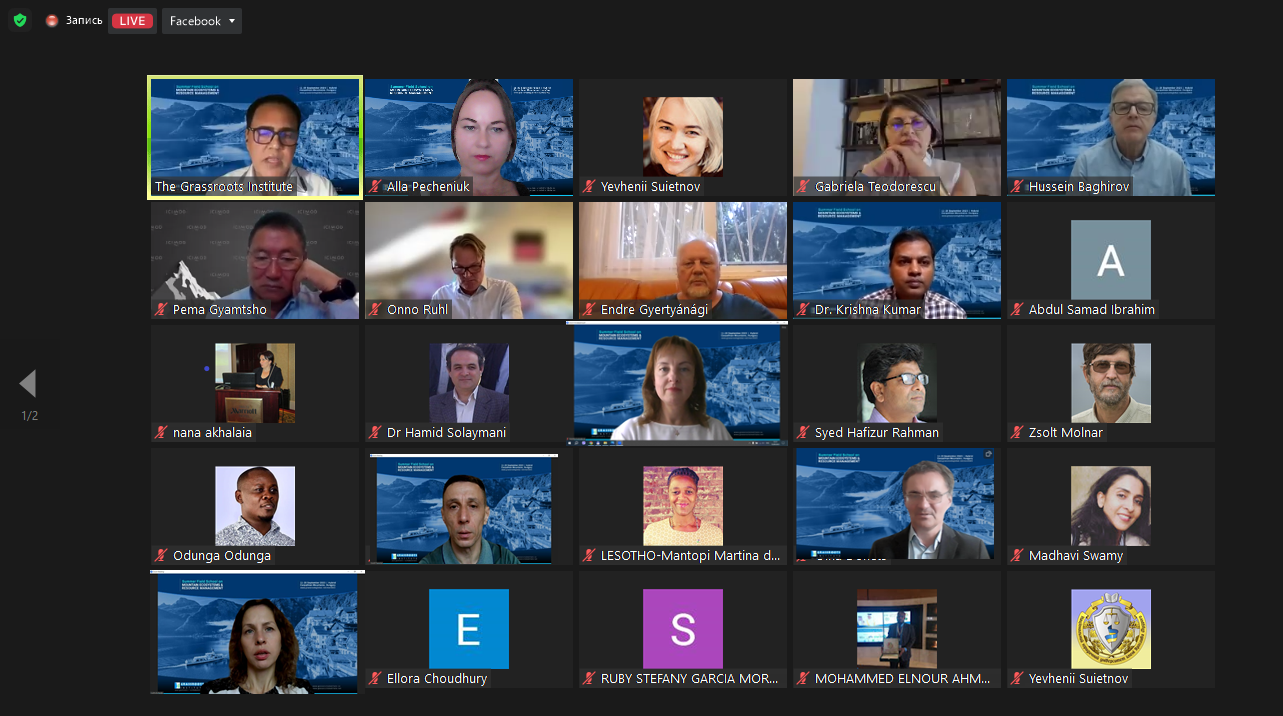Go to previous gallery page with left arrow
Viewport: 1283px width, 716px height.
tap(28, 384)
